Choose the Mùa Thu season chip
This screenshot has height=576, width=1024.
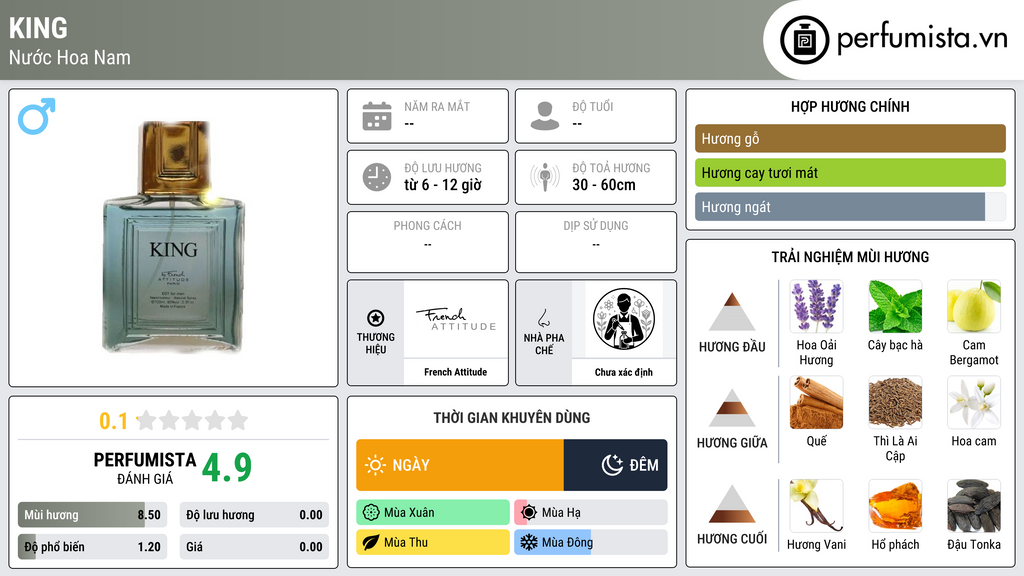point(433,542)
